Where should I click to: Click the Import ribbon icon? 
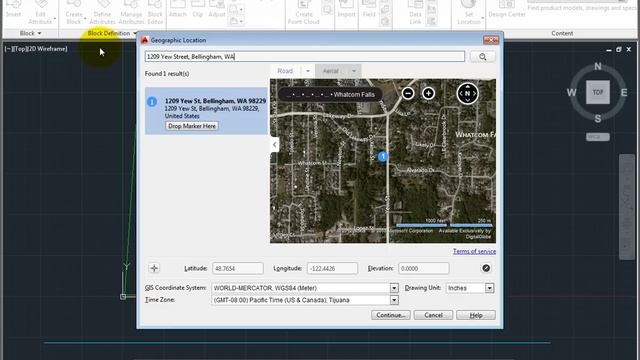[346, 9]
